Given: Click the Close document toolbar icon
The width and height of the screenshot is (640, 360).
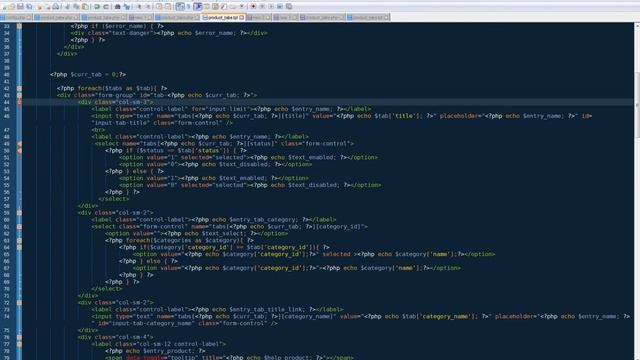Looking at the screenshot, I should tap(40, 7).
